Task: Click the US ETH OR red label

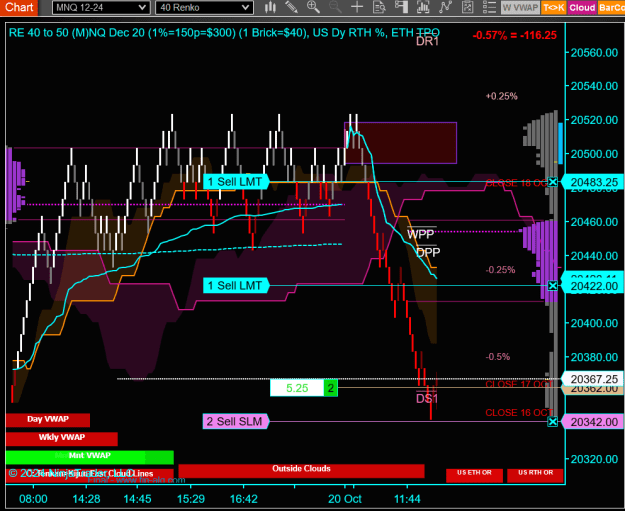Action: tap(474, 475)
